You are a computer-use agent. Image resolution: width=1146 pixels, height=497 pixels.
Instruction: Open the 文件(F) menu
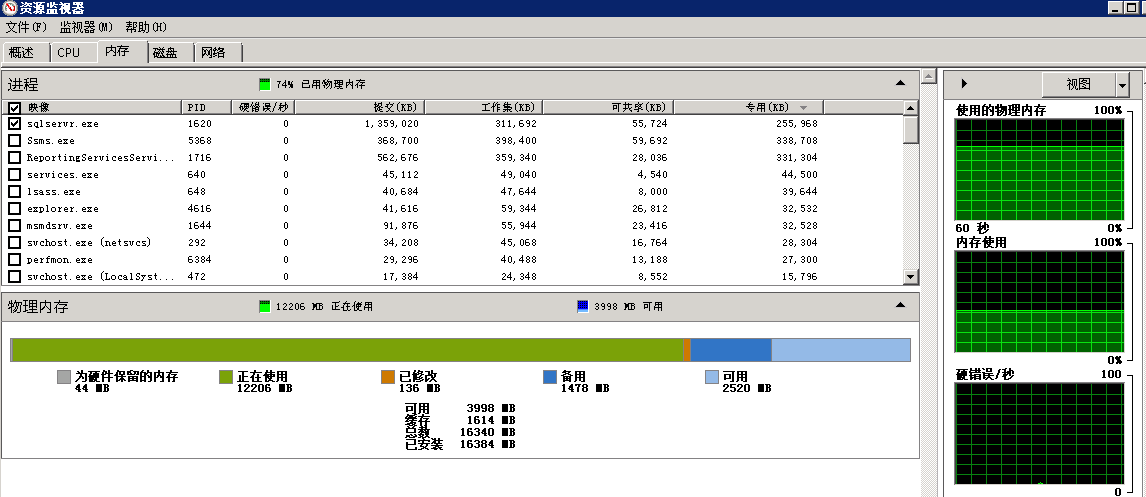point(26,27)
